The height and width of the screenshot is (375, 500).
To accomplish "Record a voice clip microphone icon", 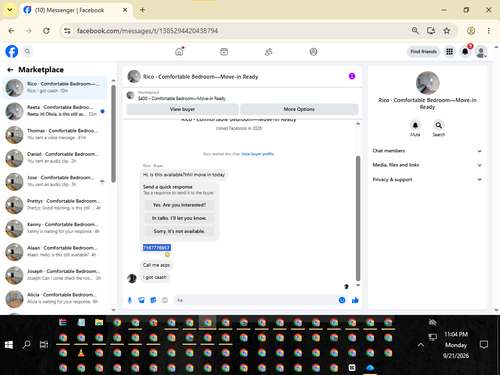I will (x=130, y=300).
